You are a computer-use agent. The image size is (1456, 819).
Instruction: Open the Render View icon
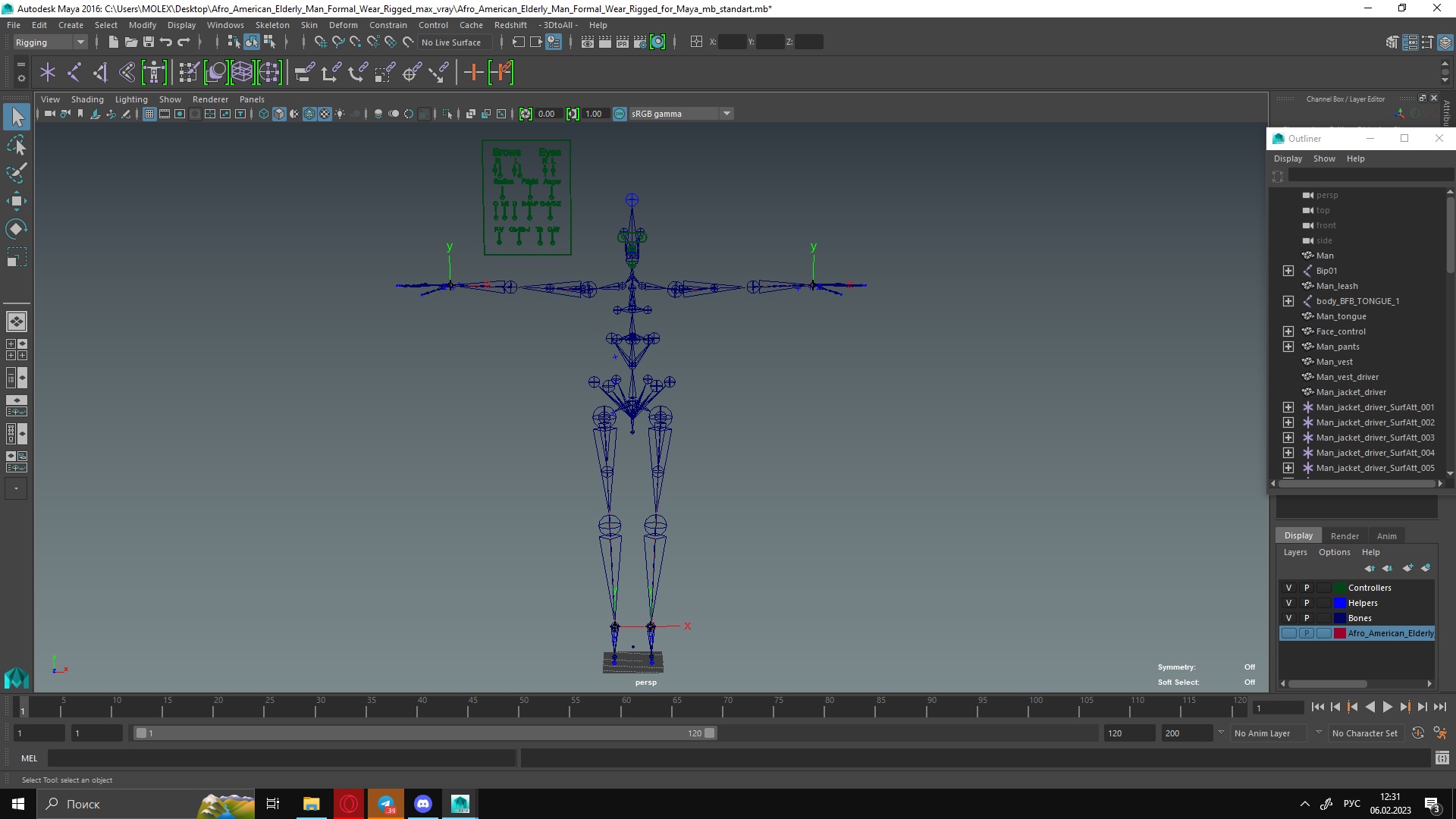tap(588, 42)
